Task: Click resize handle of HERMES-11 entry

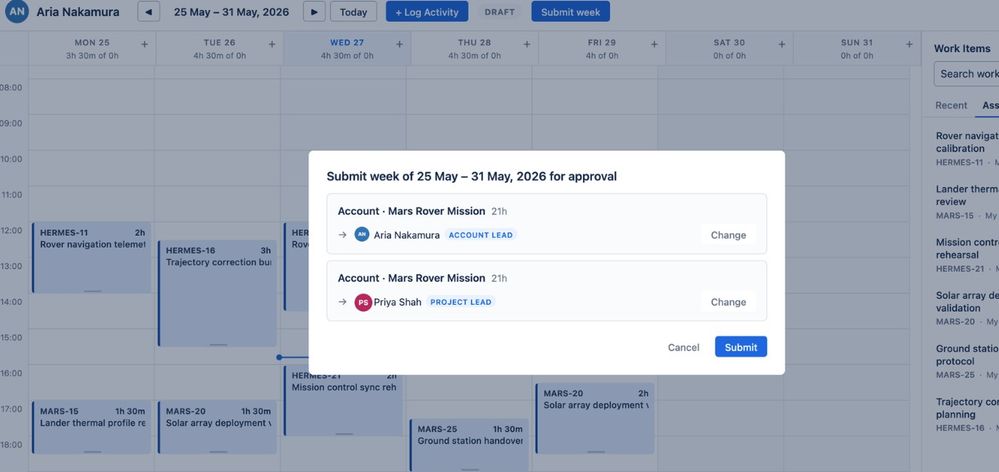Action: pyautogui.click(x=92, y=291)
